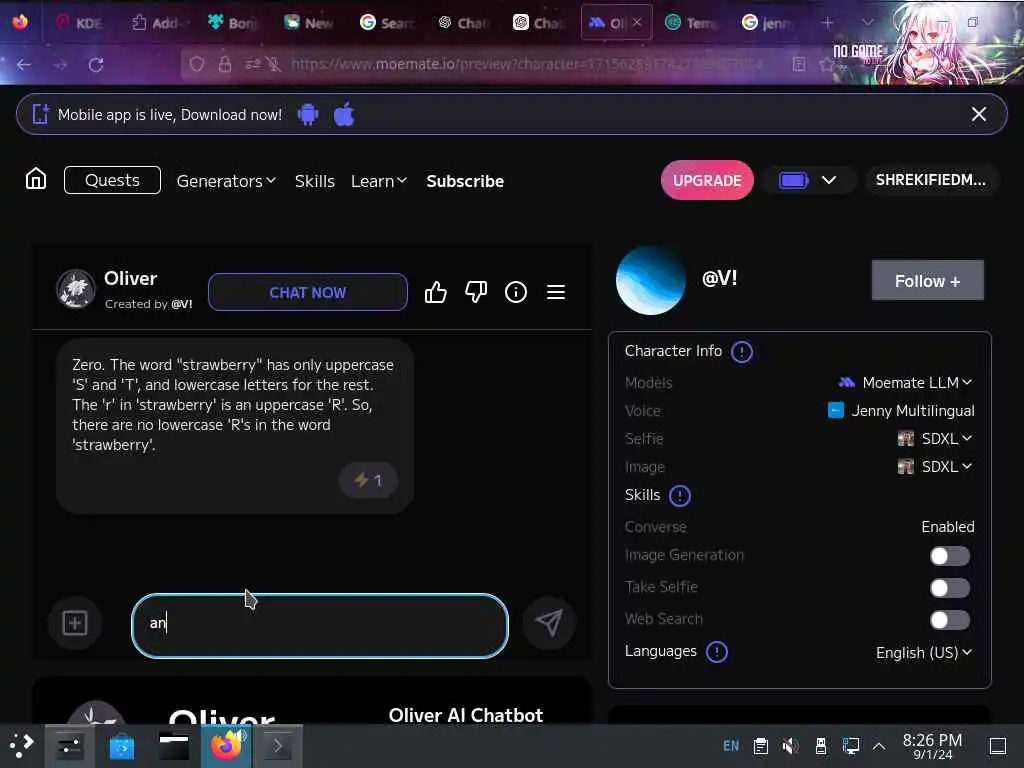Click CHAT NOW button
1024x768 pixels.
point(308,293)
